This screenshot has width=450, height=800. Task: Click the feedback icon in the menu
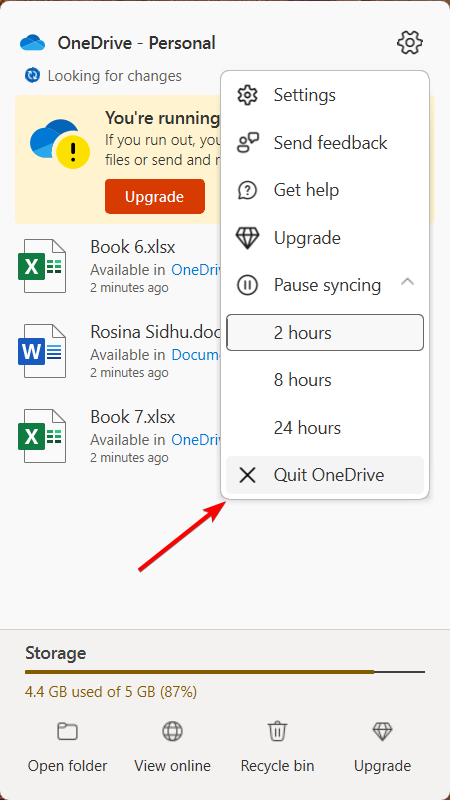point(248,142)
